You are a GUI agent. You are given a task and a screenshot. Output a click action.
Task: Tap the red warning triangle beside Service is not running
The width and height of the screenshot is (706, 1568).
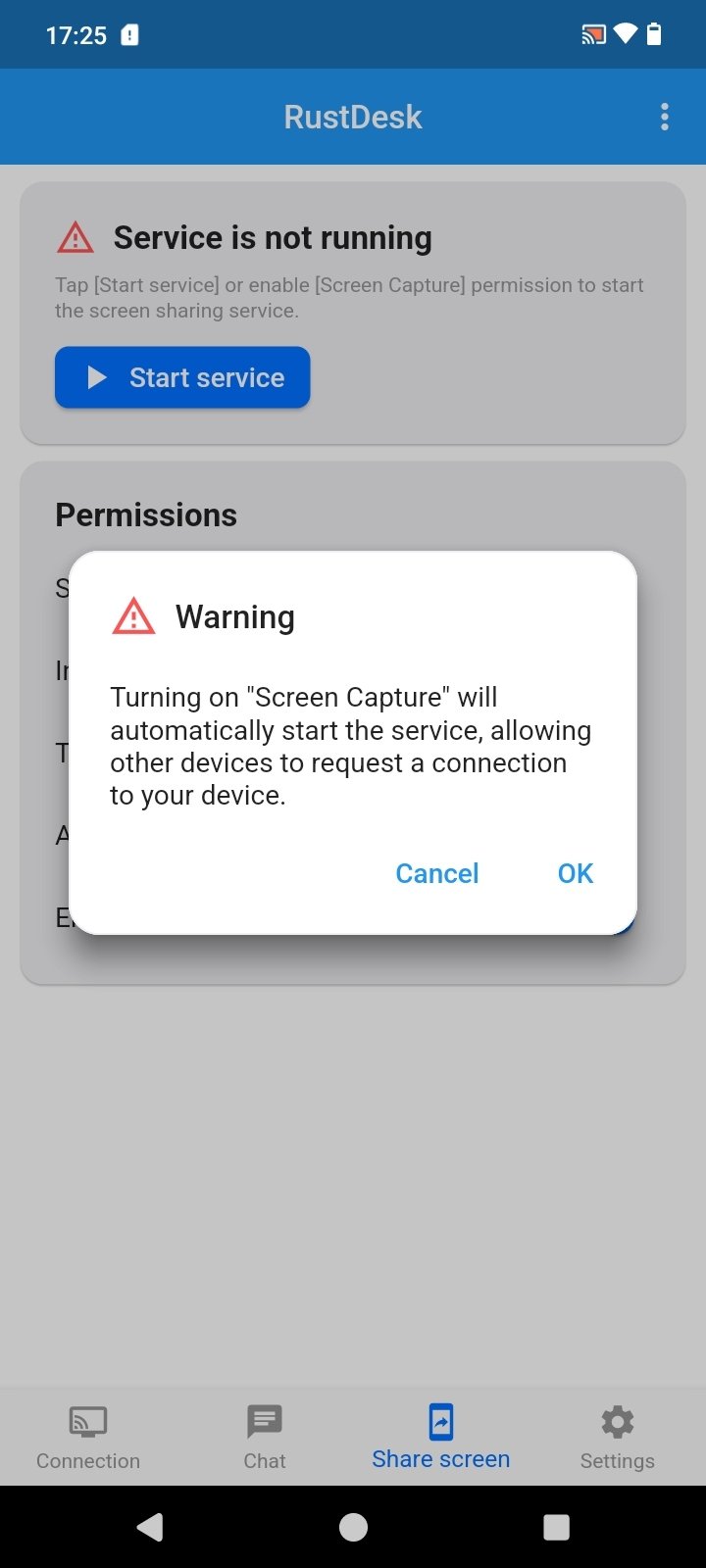(x=76, y=237)
